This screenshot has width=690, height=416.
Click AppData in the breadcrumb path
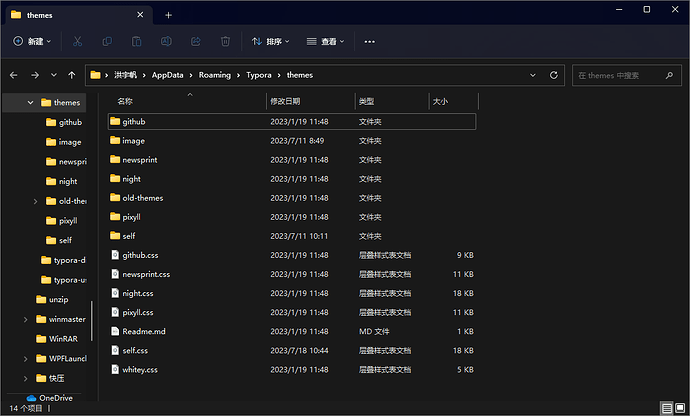[x=167, y=75]
